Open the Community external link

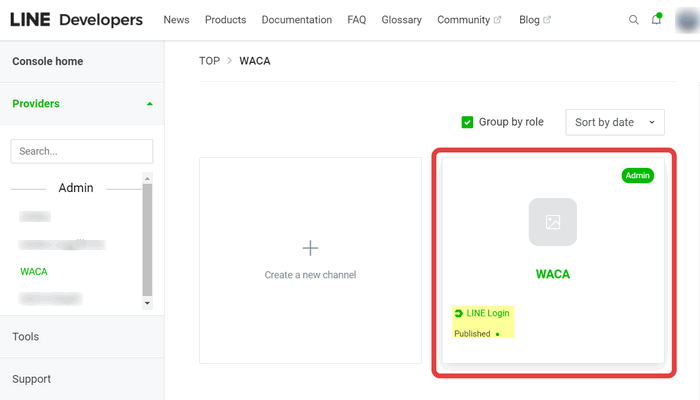pyautogui.click(x=469, y=20)
